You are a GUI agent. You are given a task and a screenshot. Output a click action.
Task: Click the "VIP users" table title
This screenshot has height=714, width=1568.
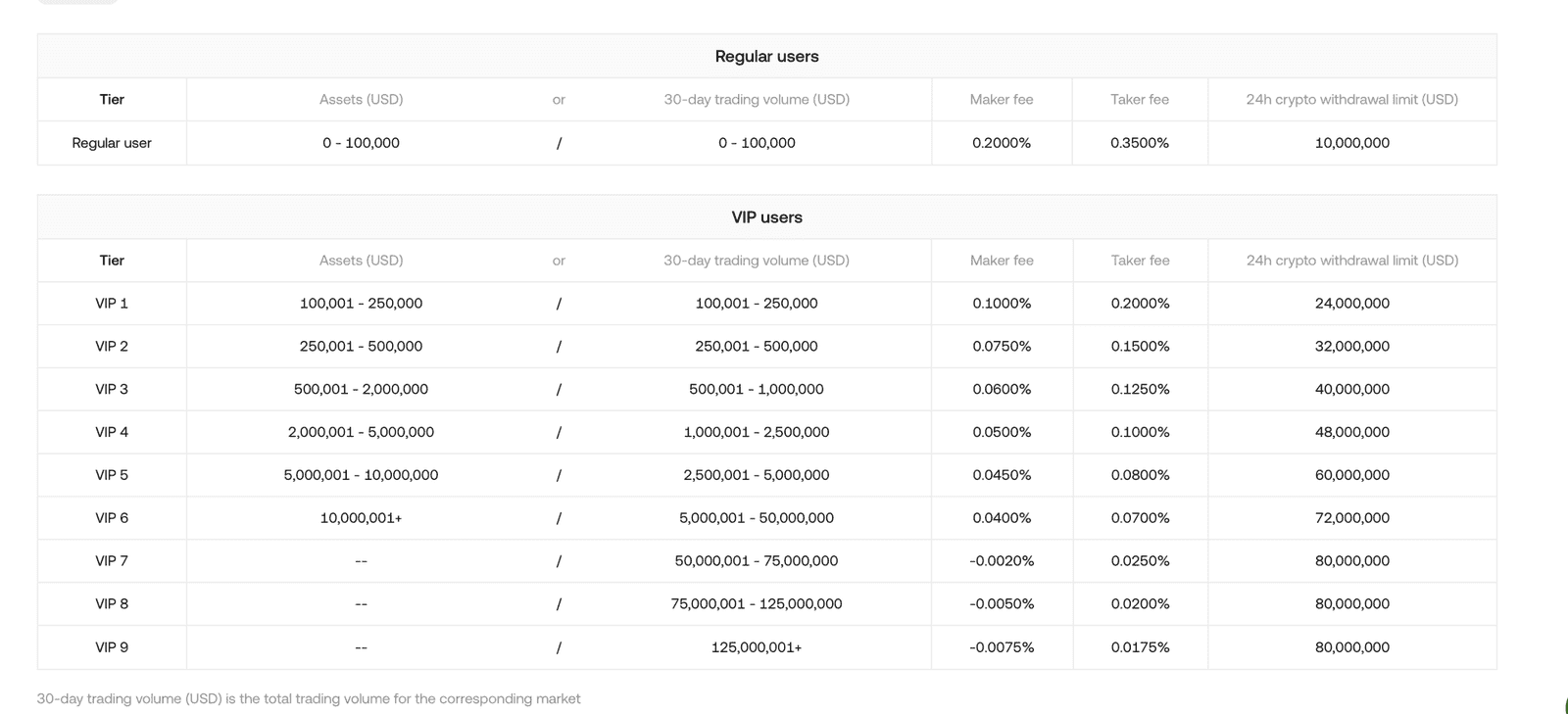coord(766,217)
